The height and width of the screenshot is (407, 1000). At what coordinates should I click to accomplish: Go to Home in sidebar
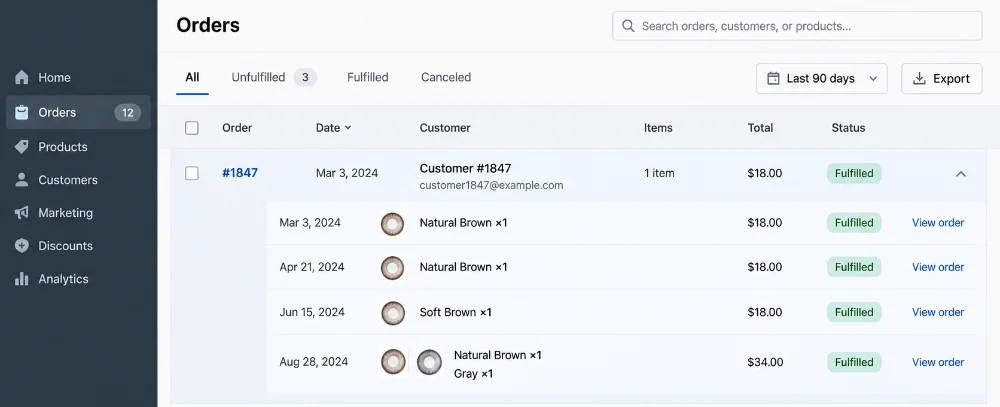[78, 78]
